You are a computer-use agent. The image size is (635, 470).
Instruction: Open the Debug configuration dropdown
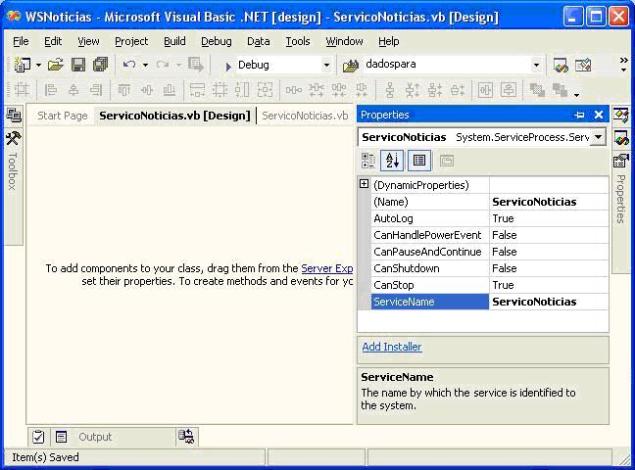tap(326, 65)
